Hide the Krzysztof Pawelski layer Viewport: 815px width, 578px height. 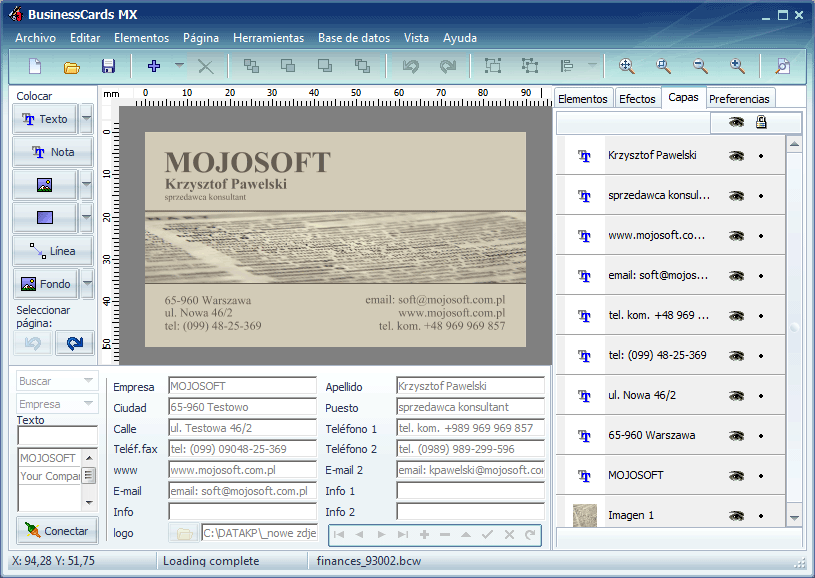click(736, 155)
